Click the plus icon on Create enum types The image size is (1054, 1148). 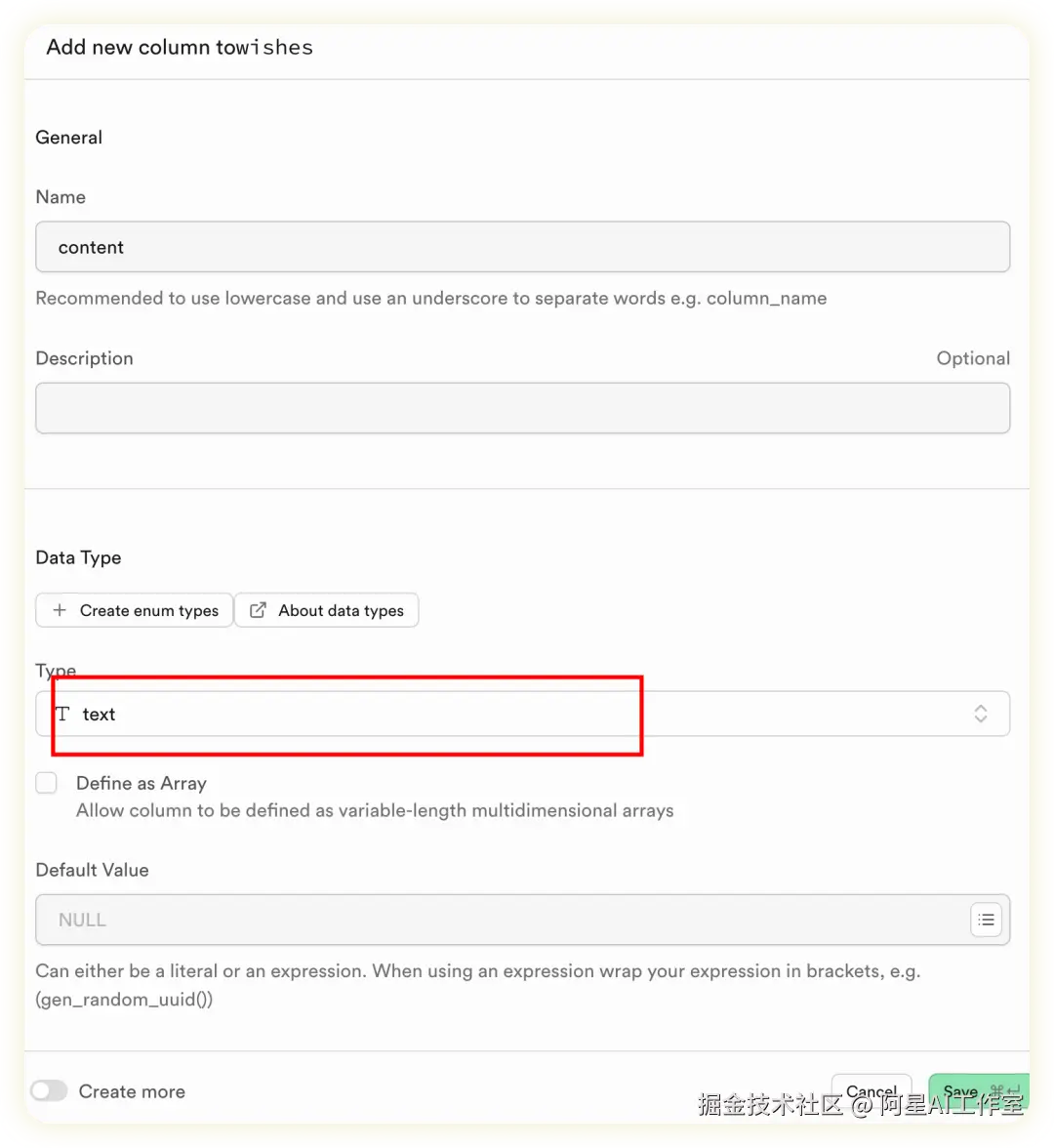(x=60, y=610)
